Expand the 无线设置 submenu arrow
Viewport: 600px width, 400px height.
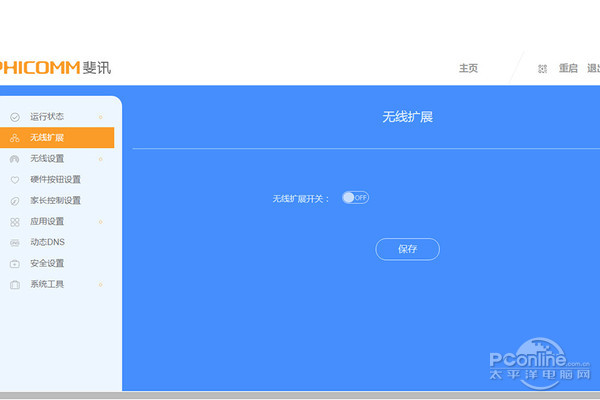(101, 159)
